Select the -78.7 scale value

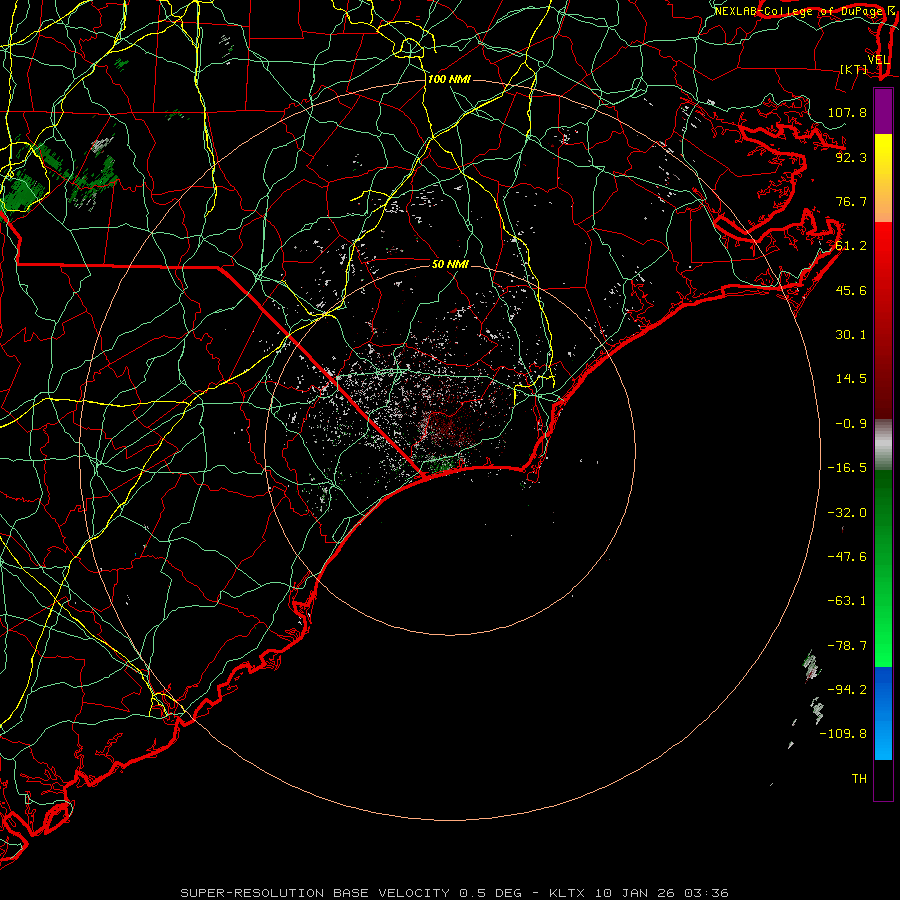pos(847,646)
